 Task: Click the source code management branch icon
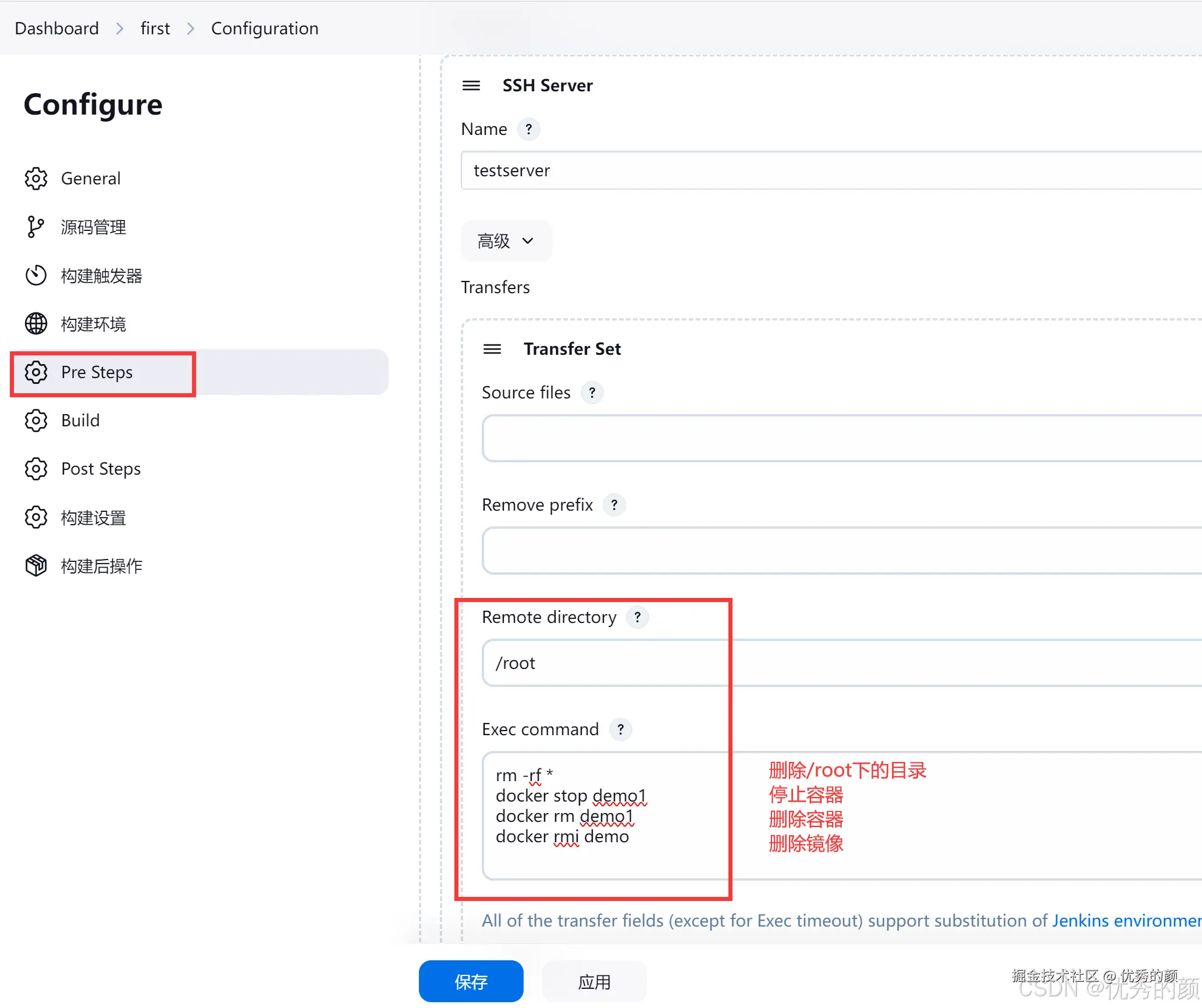[x=35, y=227]
